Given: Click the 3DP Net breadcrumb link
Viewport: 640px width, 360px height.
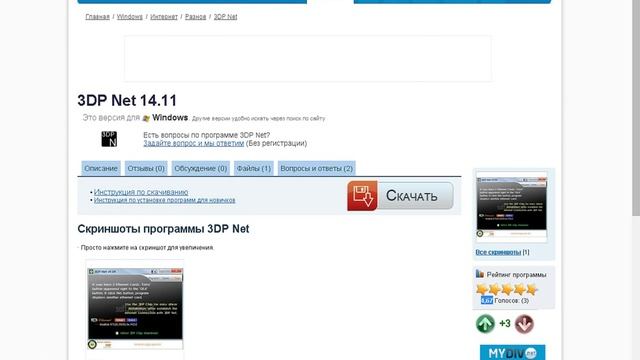Looking at the screenshot, I should click(x=225, y=17).
